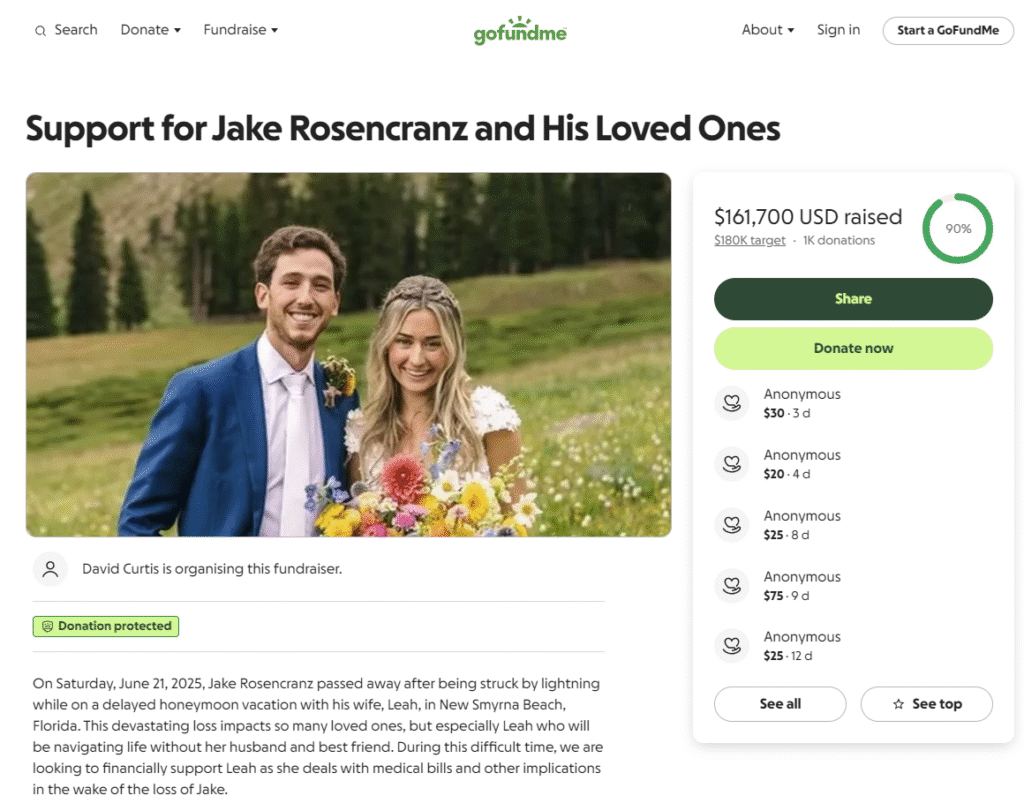Image resolution: width=1024 pixels, height=803 pixels.
Task: Click heart icon beside $30 anonymous donation
Action: [731, 403]
